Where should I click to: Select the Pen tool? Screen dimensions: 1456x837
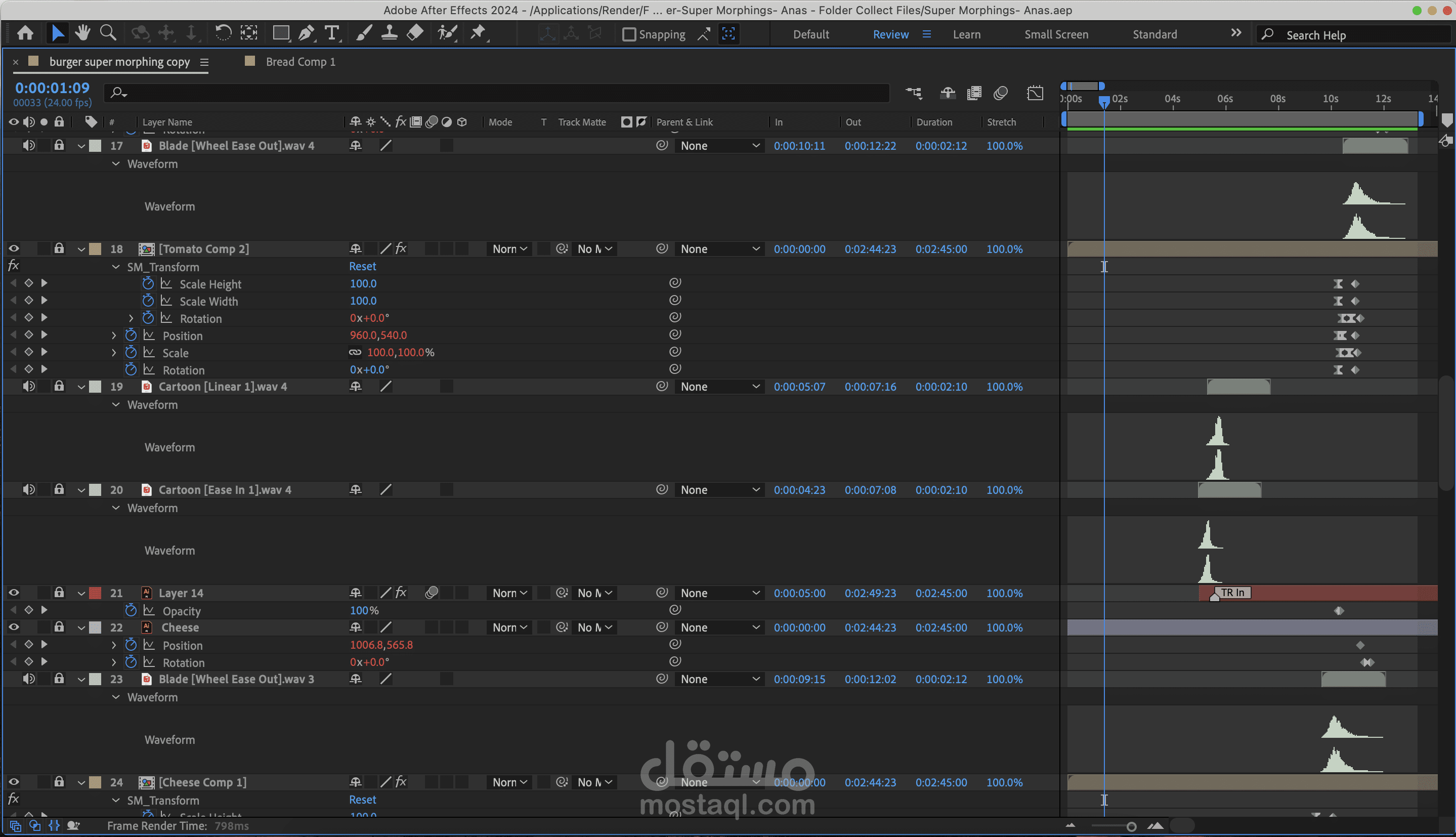point(306,33)
